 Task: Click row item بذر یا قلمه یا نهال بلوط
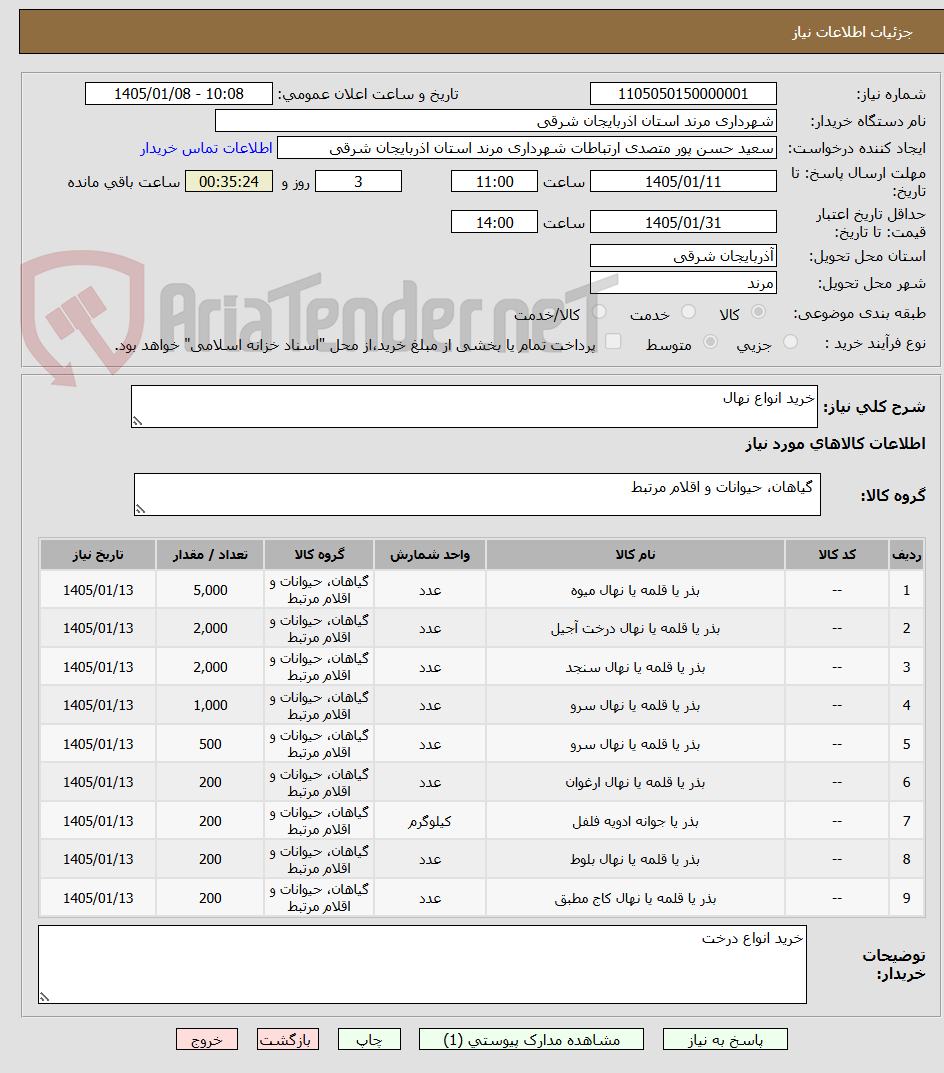[635, 859]
